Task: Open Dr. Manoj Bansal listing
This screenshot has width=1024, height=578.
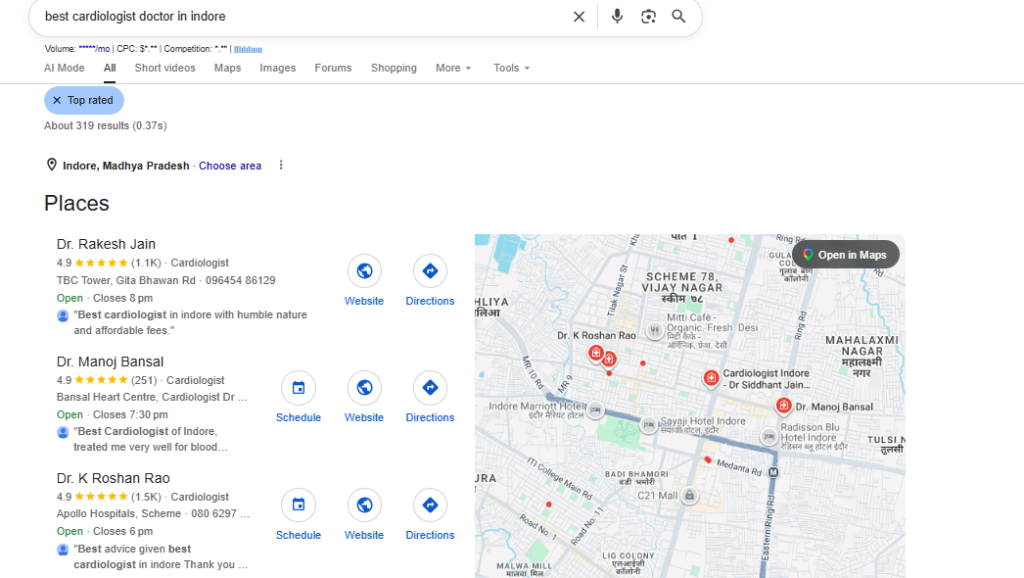Action: point(110,362)
